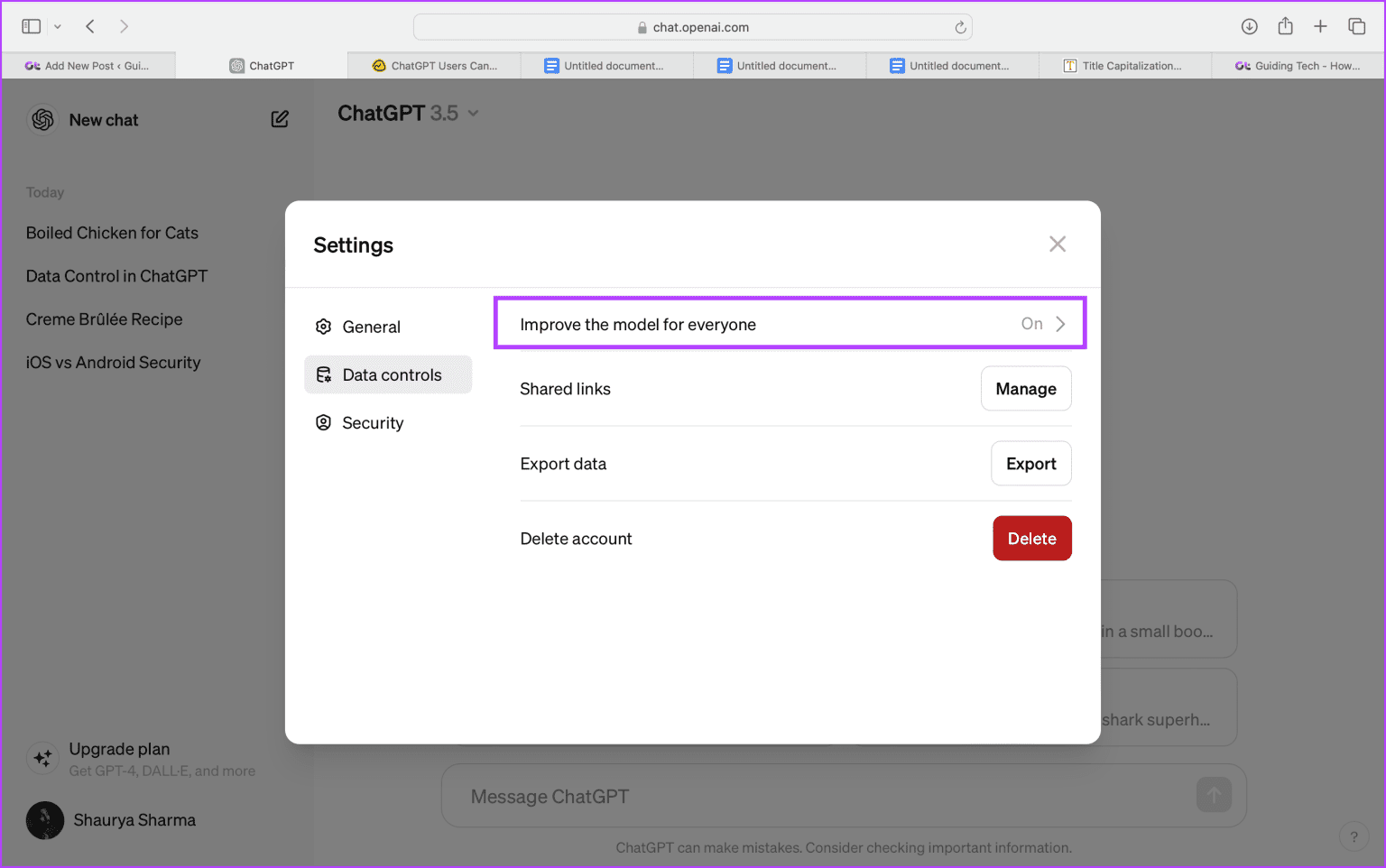Image resolution: width=1386 pixels, height=868 pixels.
Task: Open the sidebar history dropdown arrow
Action: (x=58, y=26)
